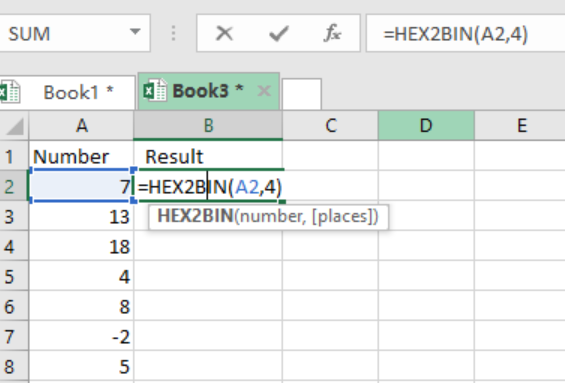Click the Excel icon on Book3 tab
The width and height of the screenshot is (565, 383).
tap(155, 90)
